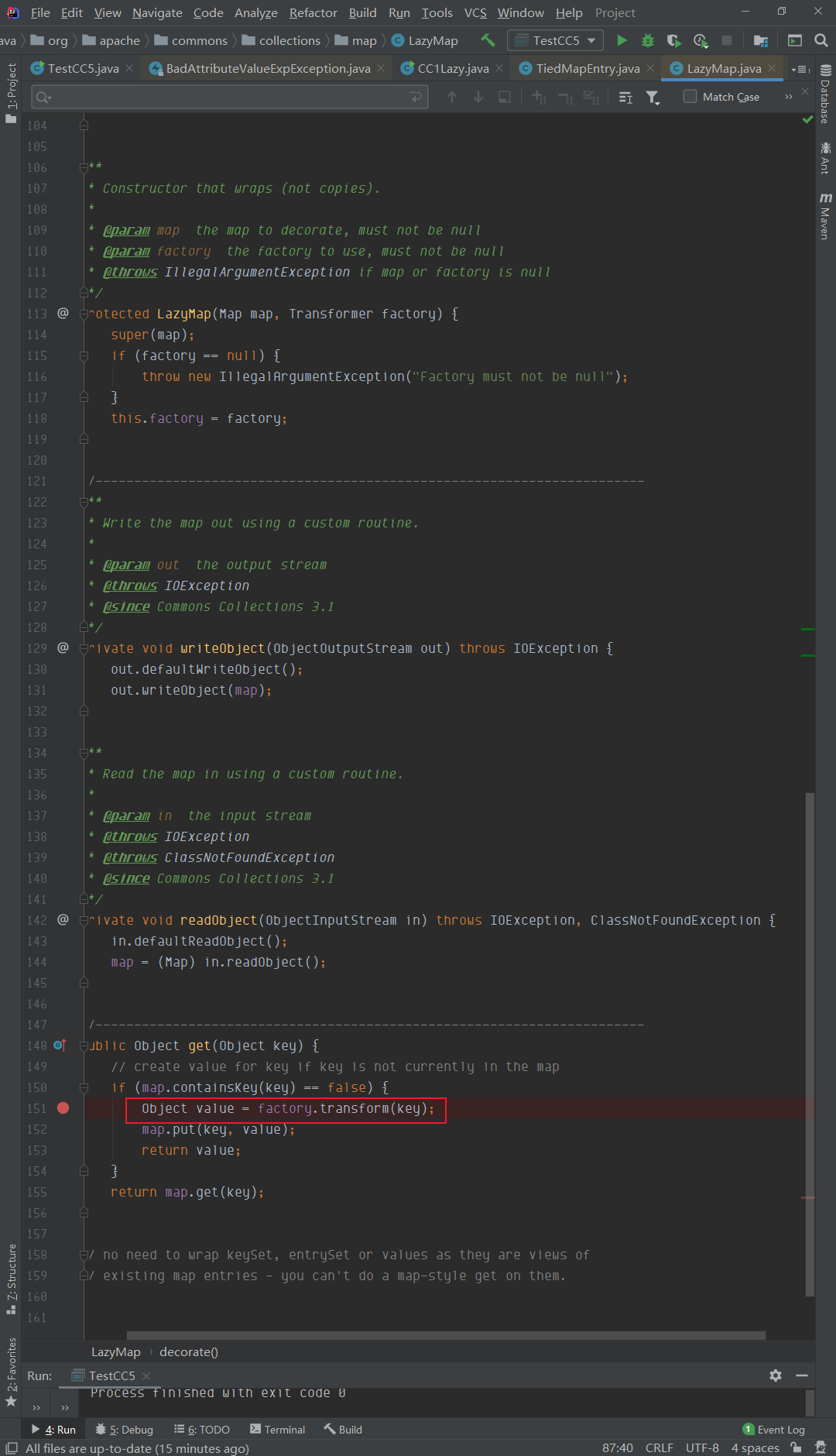836x1456 pixels.
Task: Collapse the LazyMap constructor at line 113
Action: tap(84, 314)
